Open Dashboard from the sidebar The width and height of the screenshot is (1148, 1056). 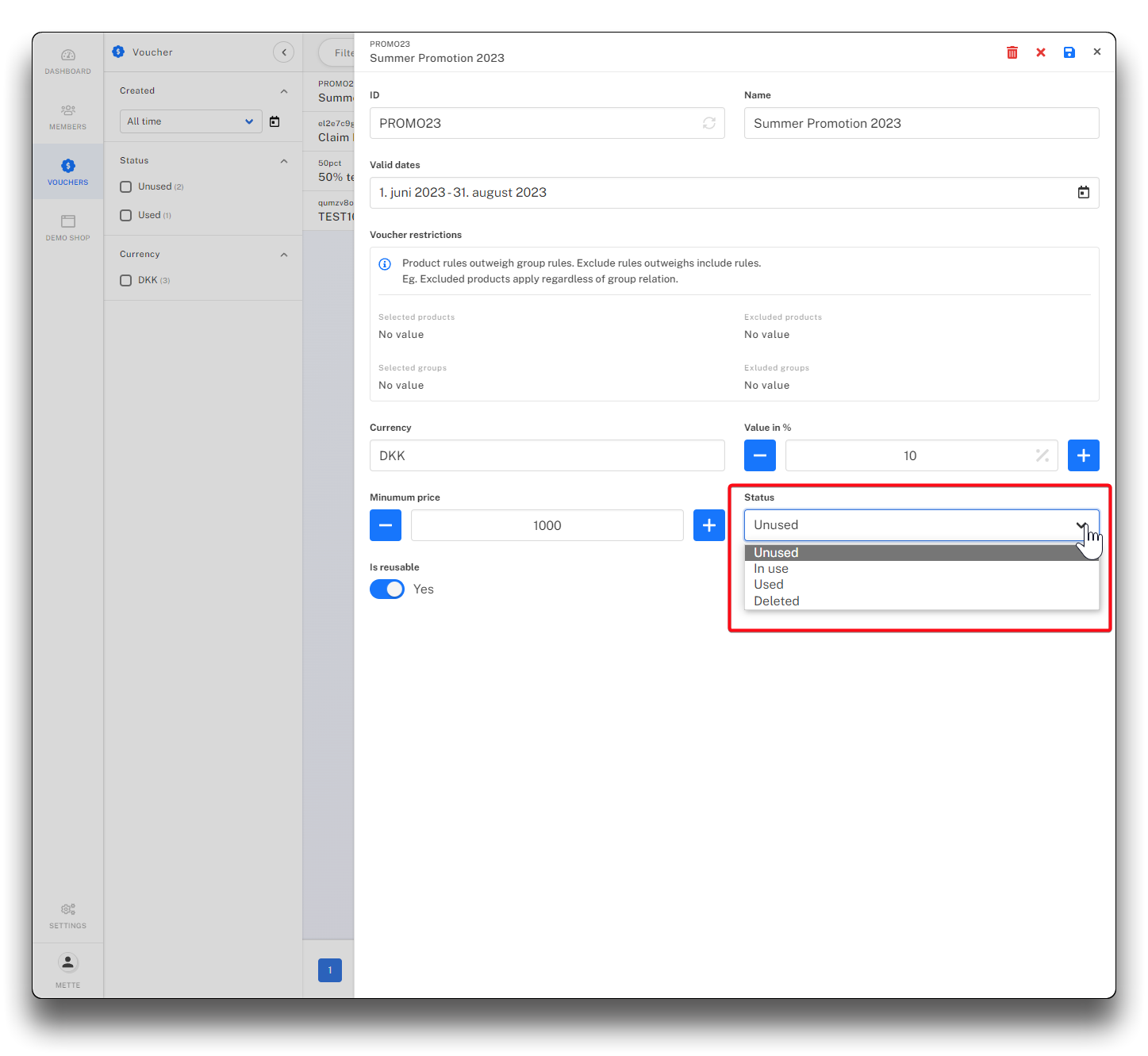(68, 61)
